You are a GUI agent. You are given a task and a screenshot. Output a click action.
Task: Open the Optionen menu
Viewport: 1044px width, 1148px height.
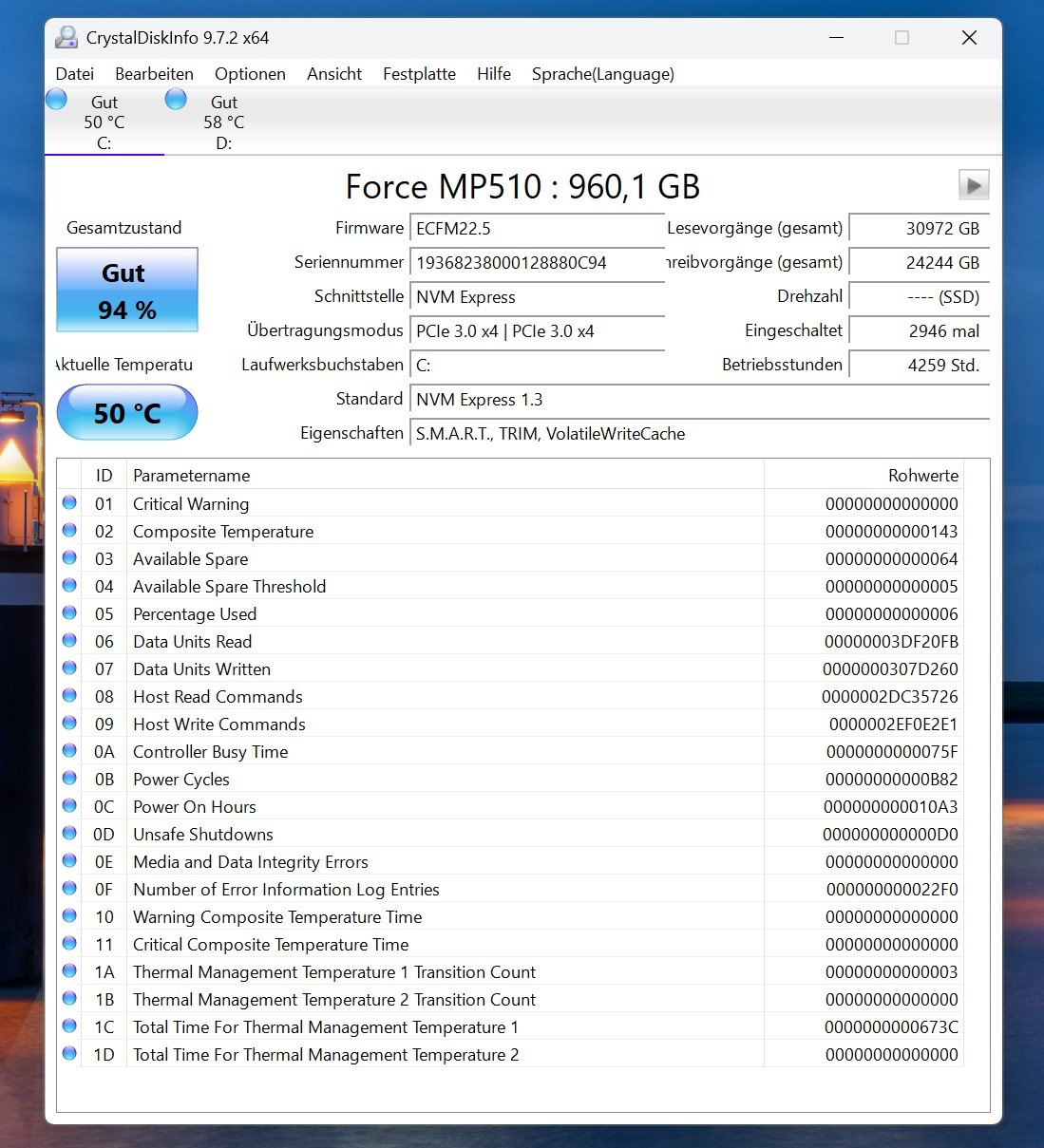[x=250, y=74]
